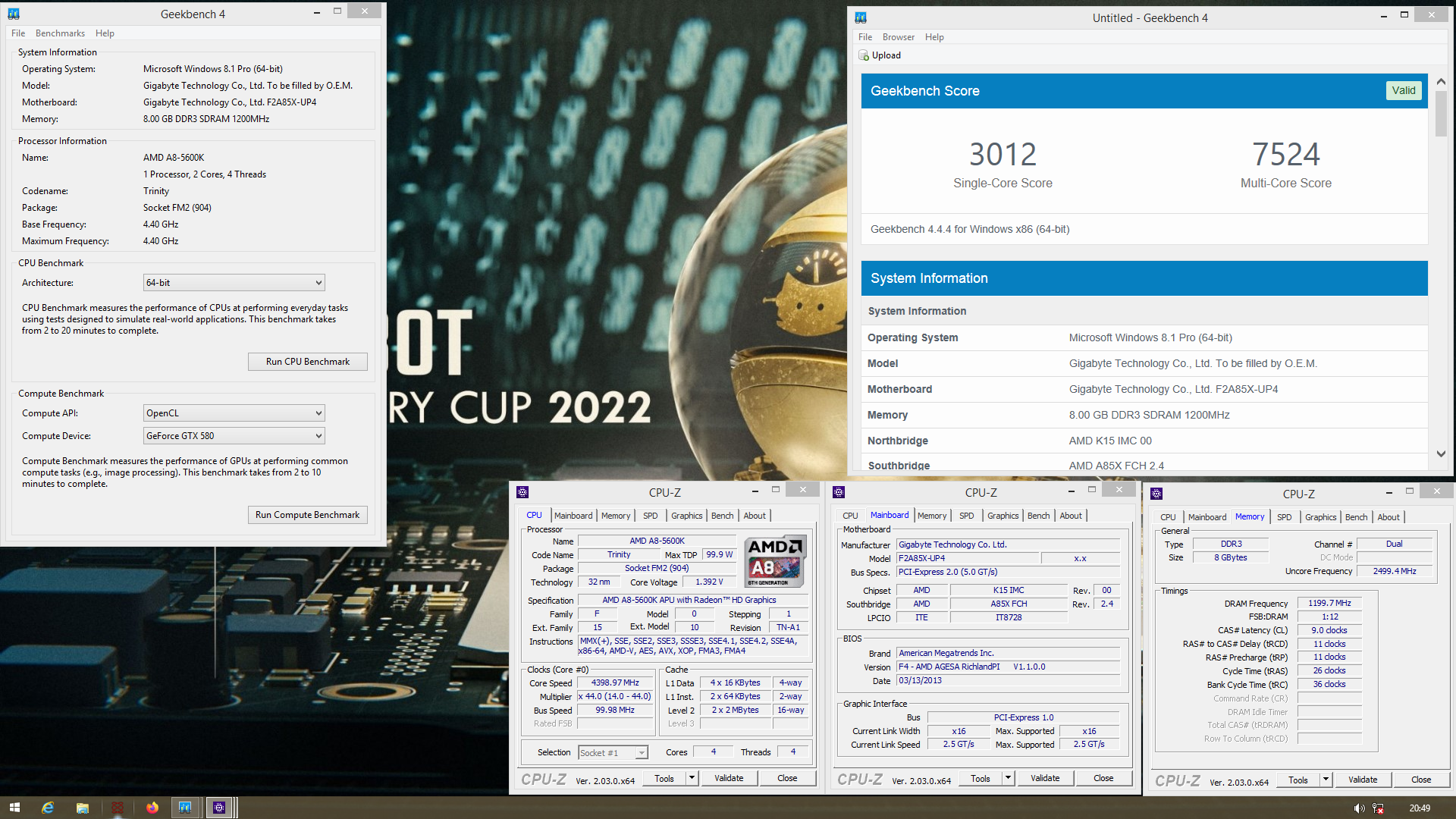Image resolution: width=1456 pixels, height=819 pixels.
Task: Select SPD tab in Mainboard CPU-Z window
Action: pos(967,516)
